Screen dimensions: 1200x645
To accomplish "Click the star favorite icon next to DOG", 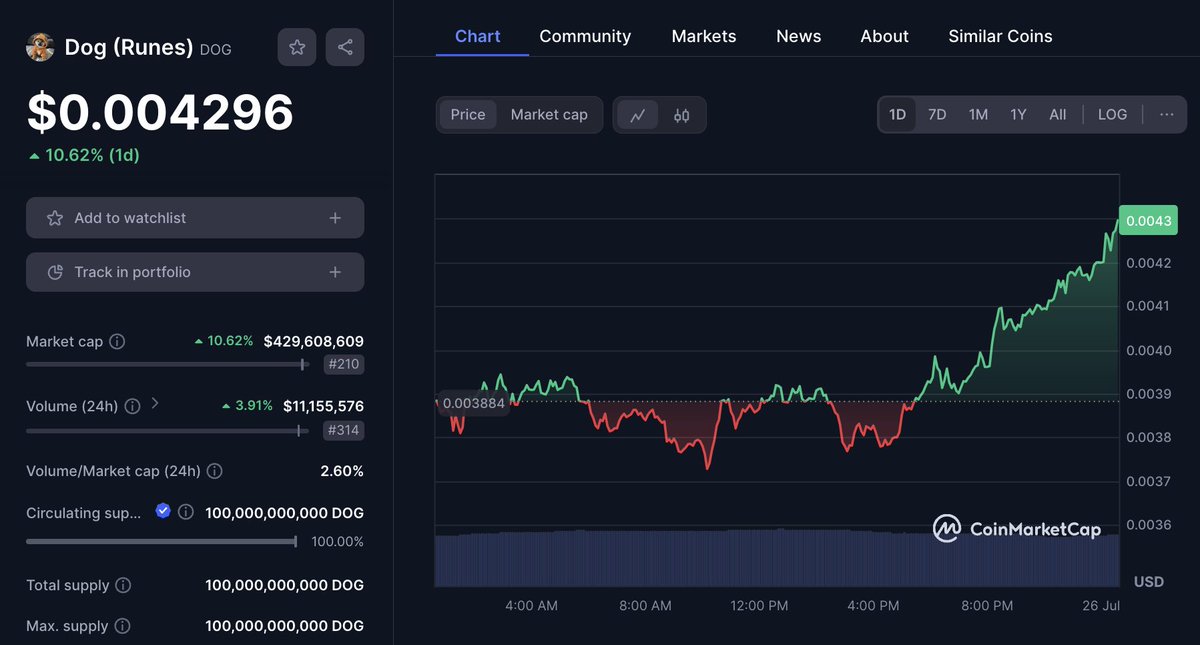I will pyautogui.click(x=297, y=47).
